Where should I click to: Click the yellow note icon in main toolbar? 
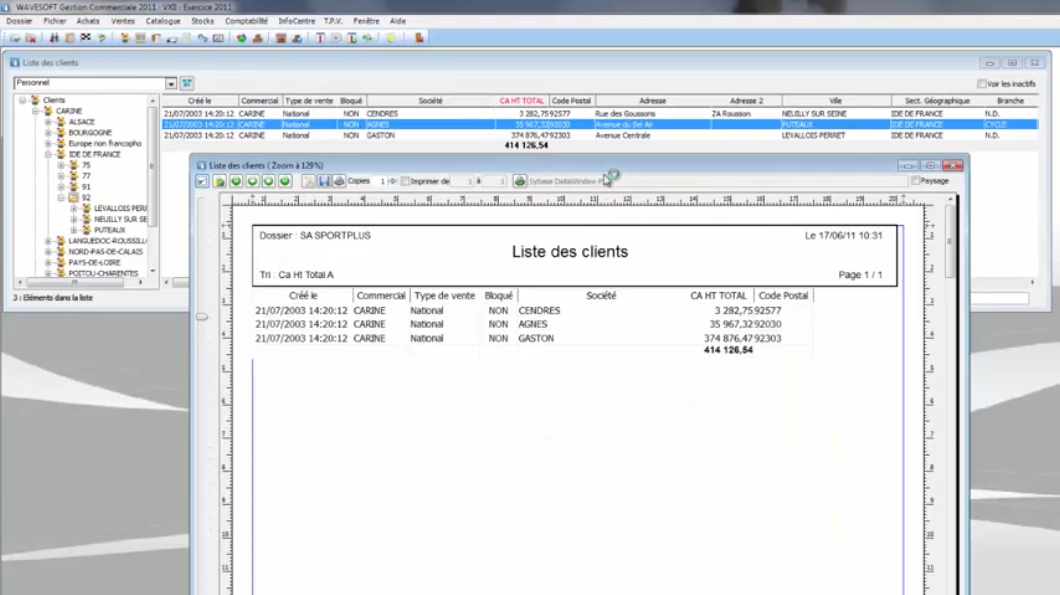point(390,38)
